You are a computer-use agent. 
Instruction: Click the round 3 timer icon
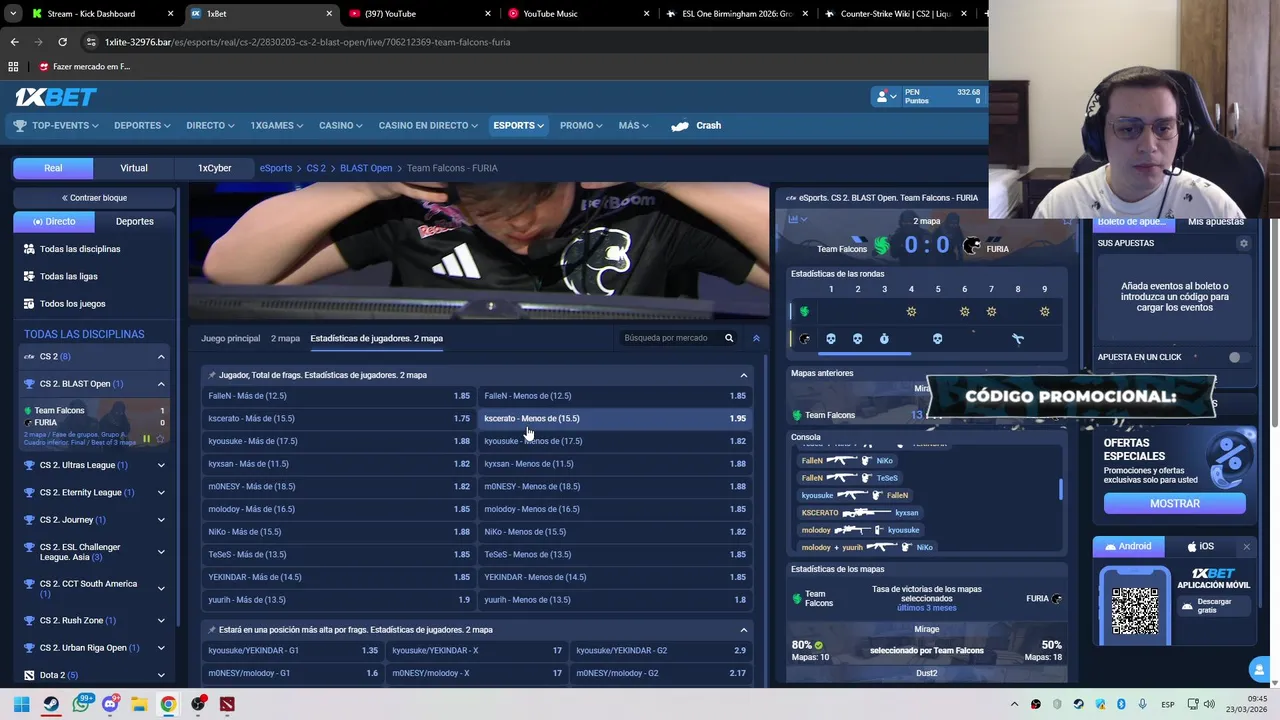[x=884, y=339]
